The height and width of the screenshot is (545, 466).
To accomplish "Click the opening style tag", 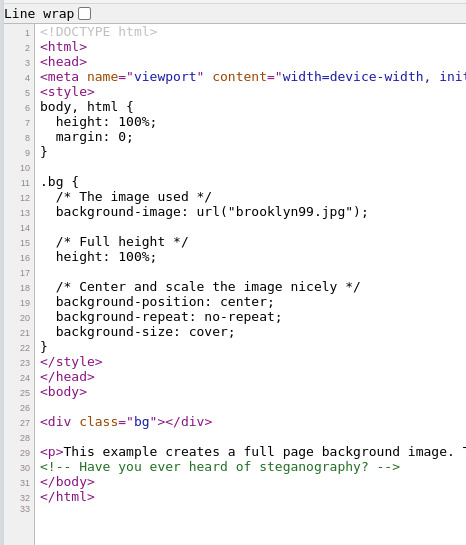I will tap(67, 92).
